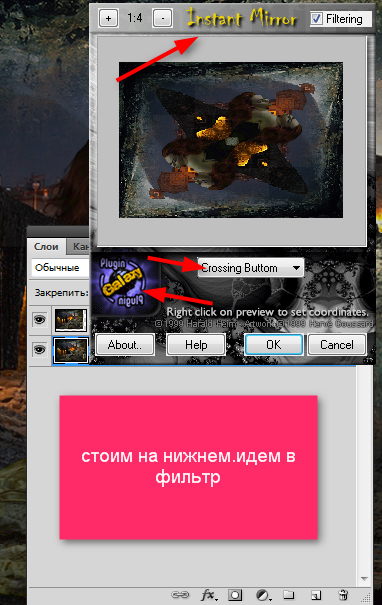Click the link layers chain icon
Image resolution: width=382 pixels, height=605 pixels.
pyautogui.click(x=180, y=595)
